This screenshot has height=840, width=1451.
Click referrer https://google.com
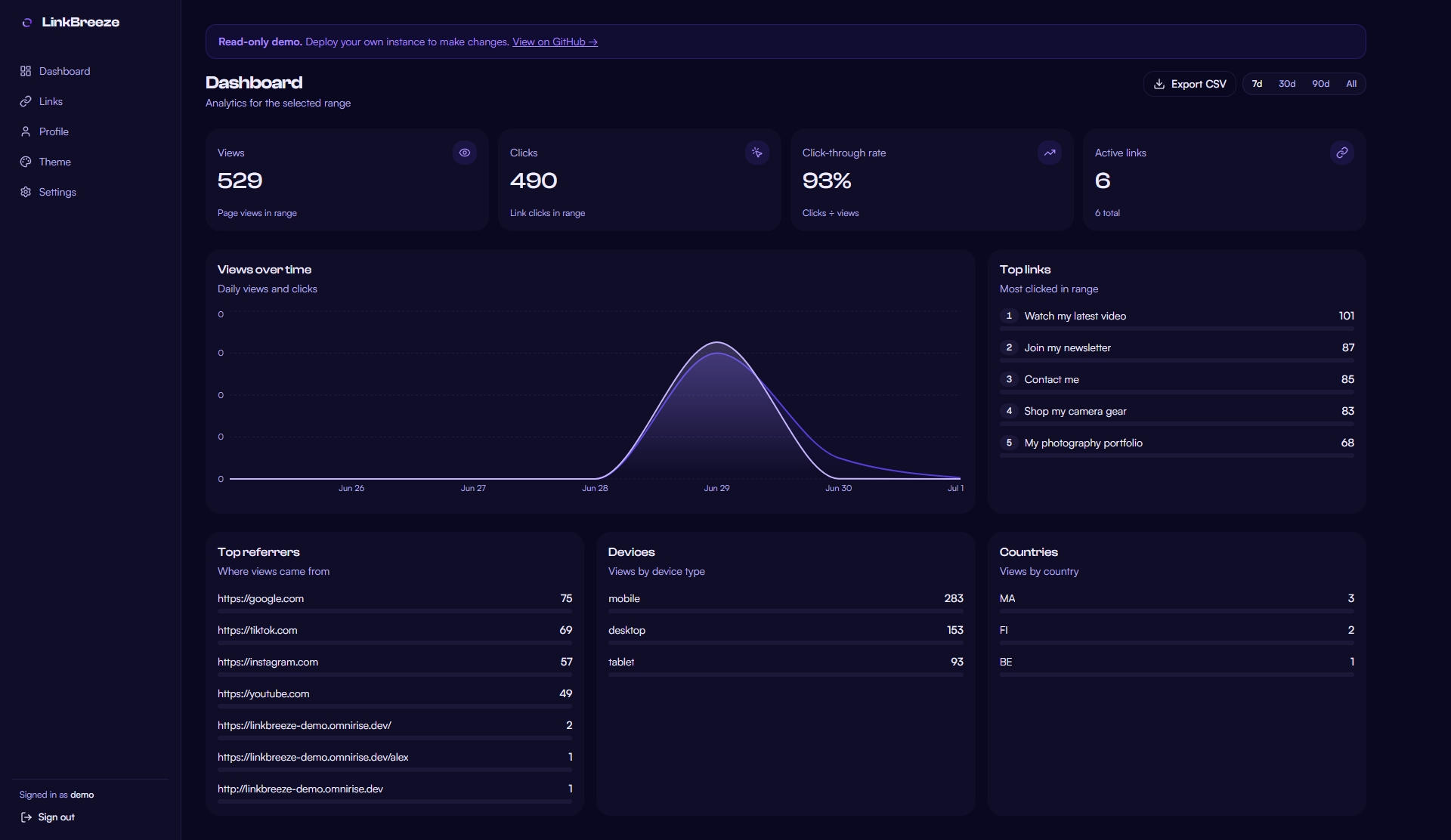(x=261, y=598)
